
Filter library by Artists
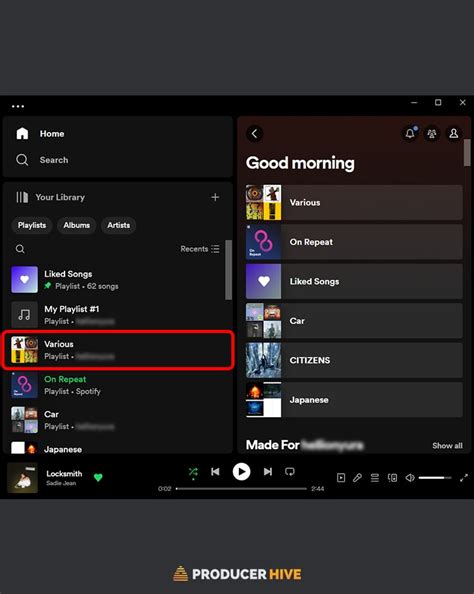pyautogui.click(x=118, y=225)
